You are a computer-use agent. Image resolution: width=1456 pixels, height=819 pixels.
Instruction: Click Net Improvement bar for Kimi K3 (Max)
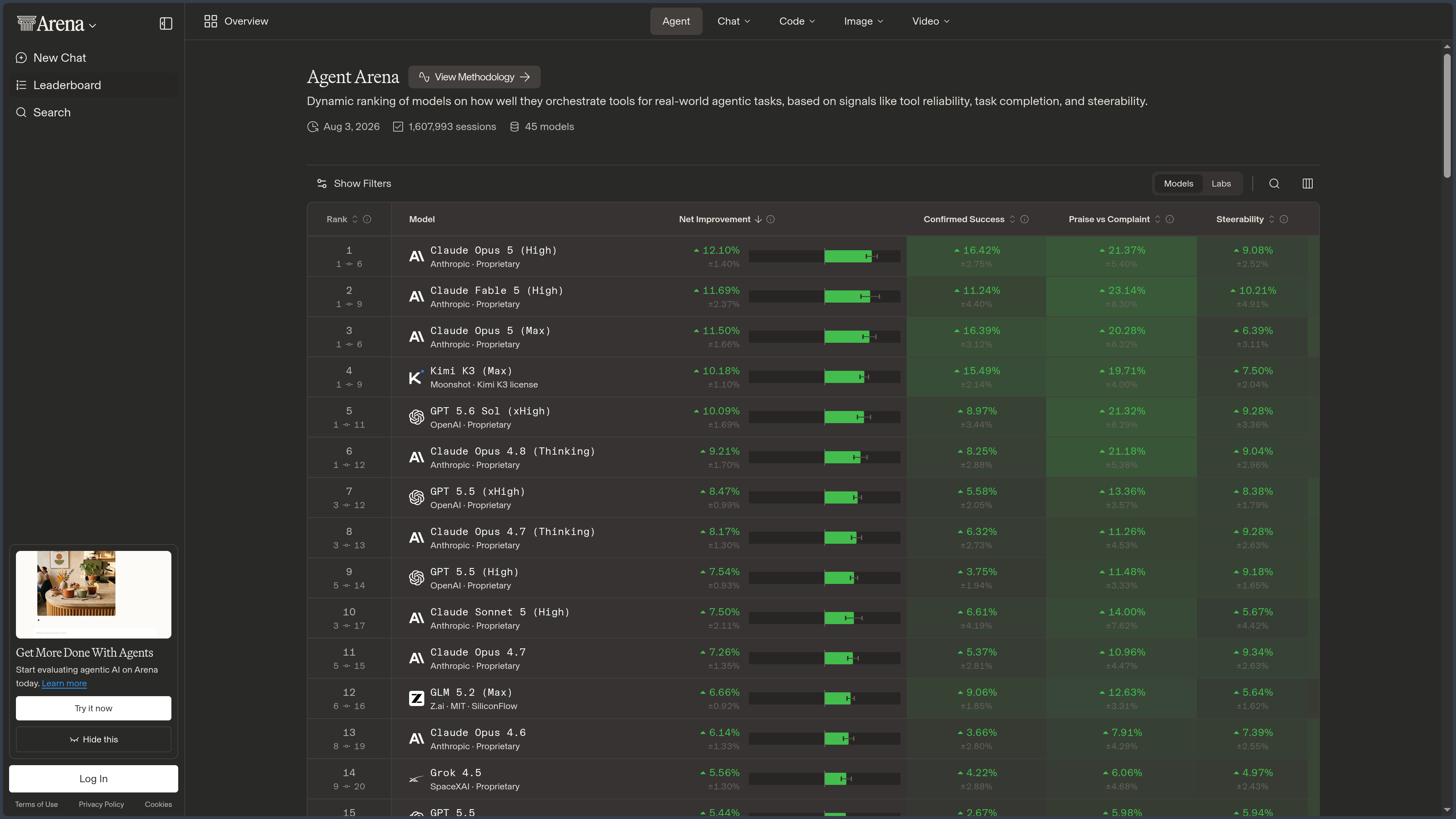click(x=825, y=377)
